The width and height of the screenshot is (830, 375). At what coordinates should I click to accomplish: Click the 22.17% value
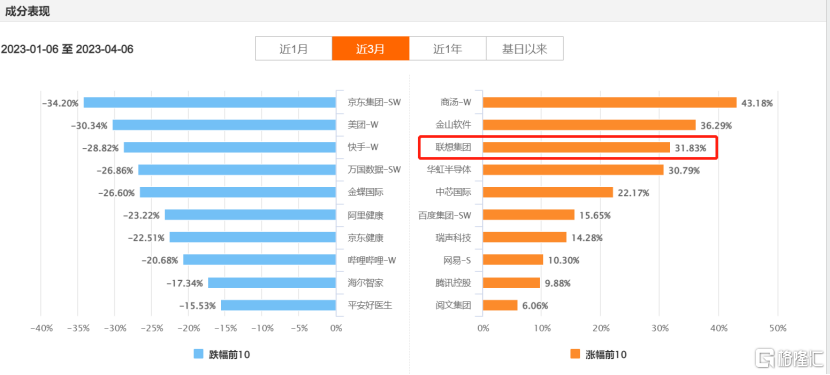click(634, 193)
